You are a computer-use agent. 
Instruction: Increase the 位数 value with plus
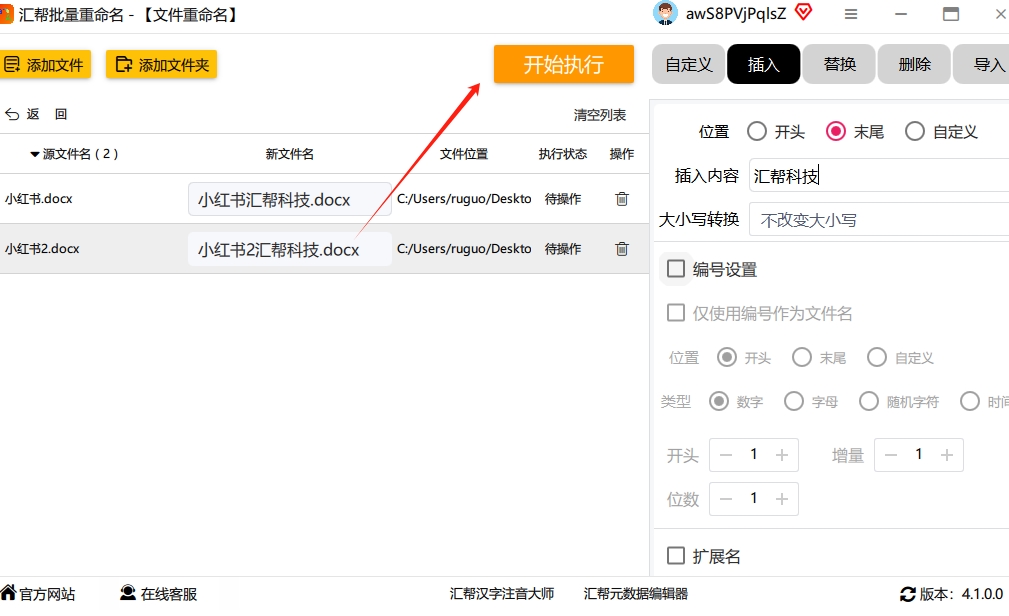[782, 499]
